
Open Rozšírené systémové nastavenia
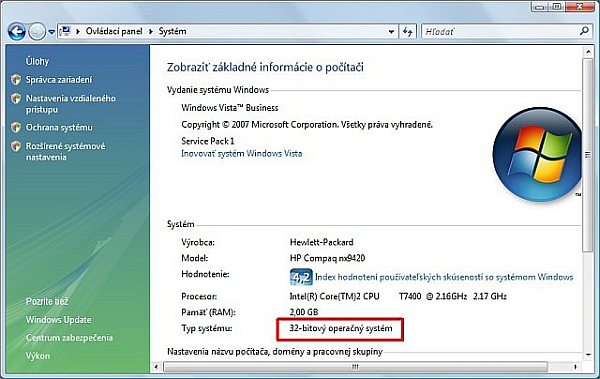(x=65, y=152)
